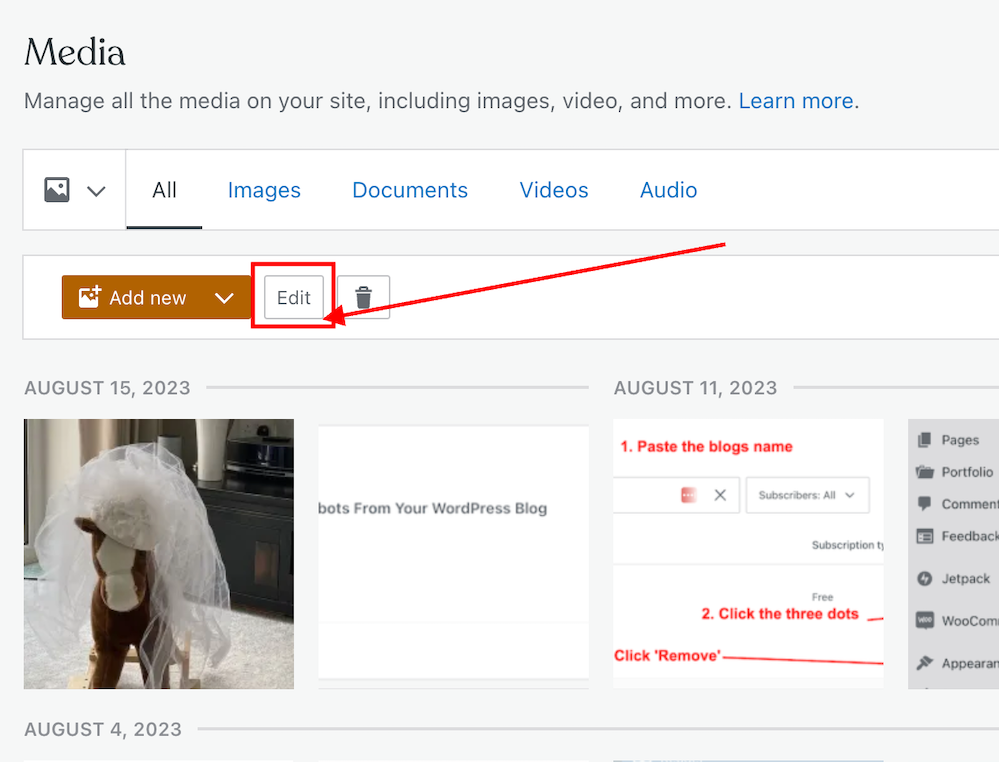Click the media library source image icon
Screen dimensions: 999x762
click(x=57, y=190)
